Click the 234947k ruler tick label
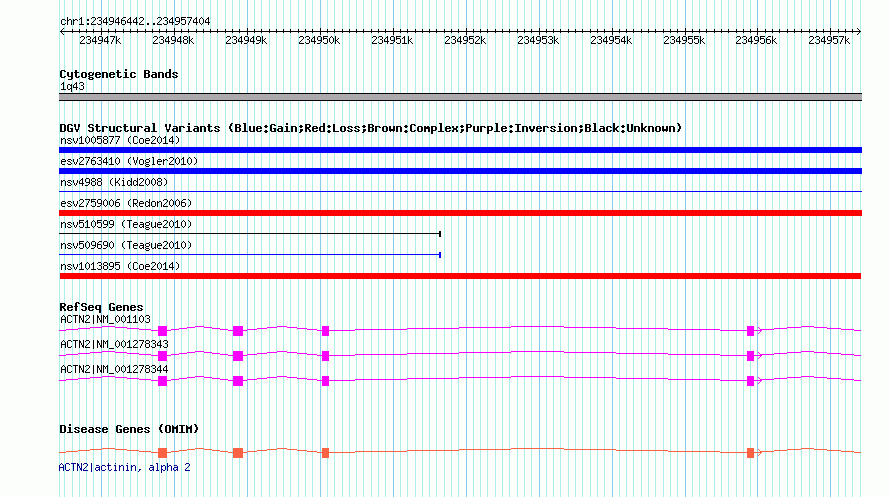The height and width of the screenshot is (497, 890). [100, 40]
